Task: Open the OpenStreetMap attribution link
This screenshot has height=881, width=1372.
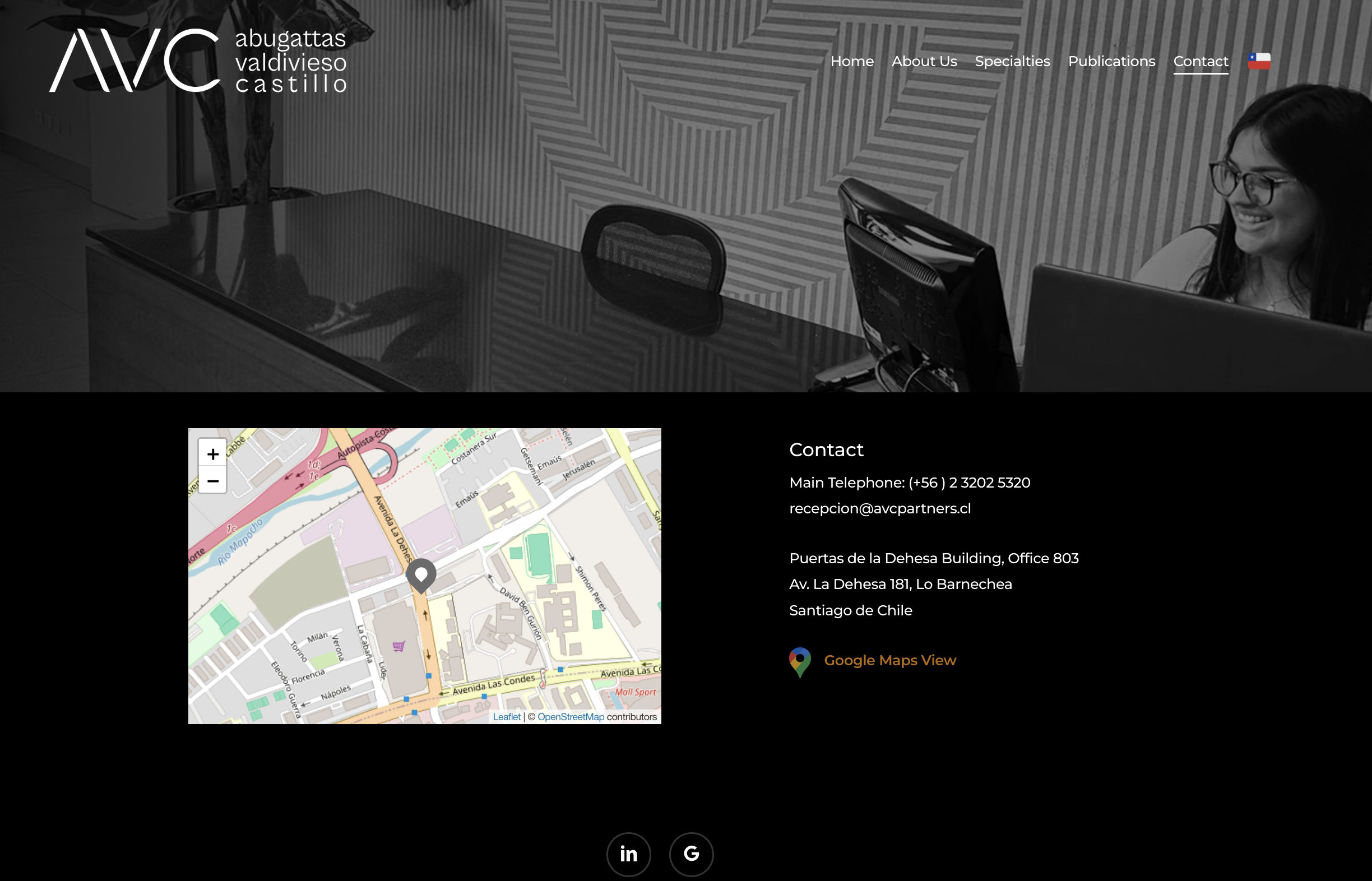Action: (x=571, y=717)
